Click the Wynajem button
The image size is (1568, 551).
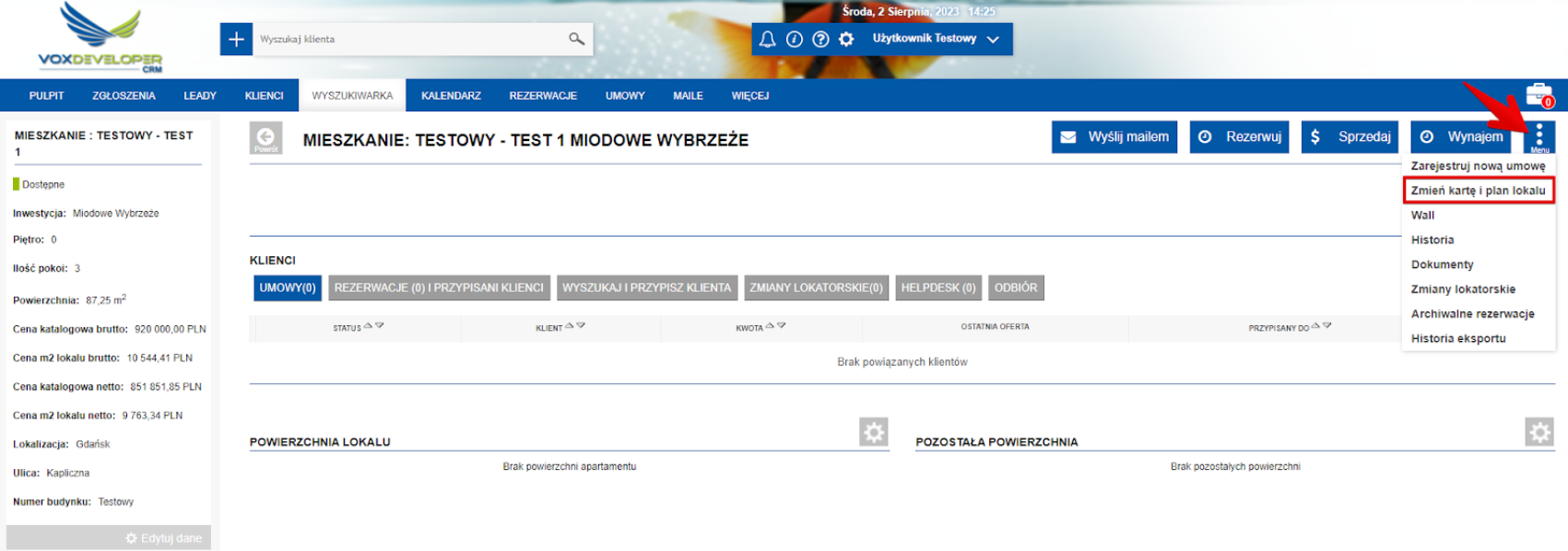coord(1461,136)
